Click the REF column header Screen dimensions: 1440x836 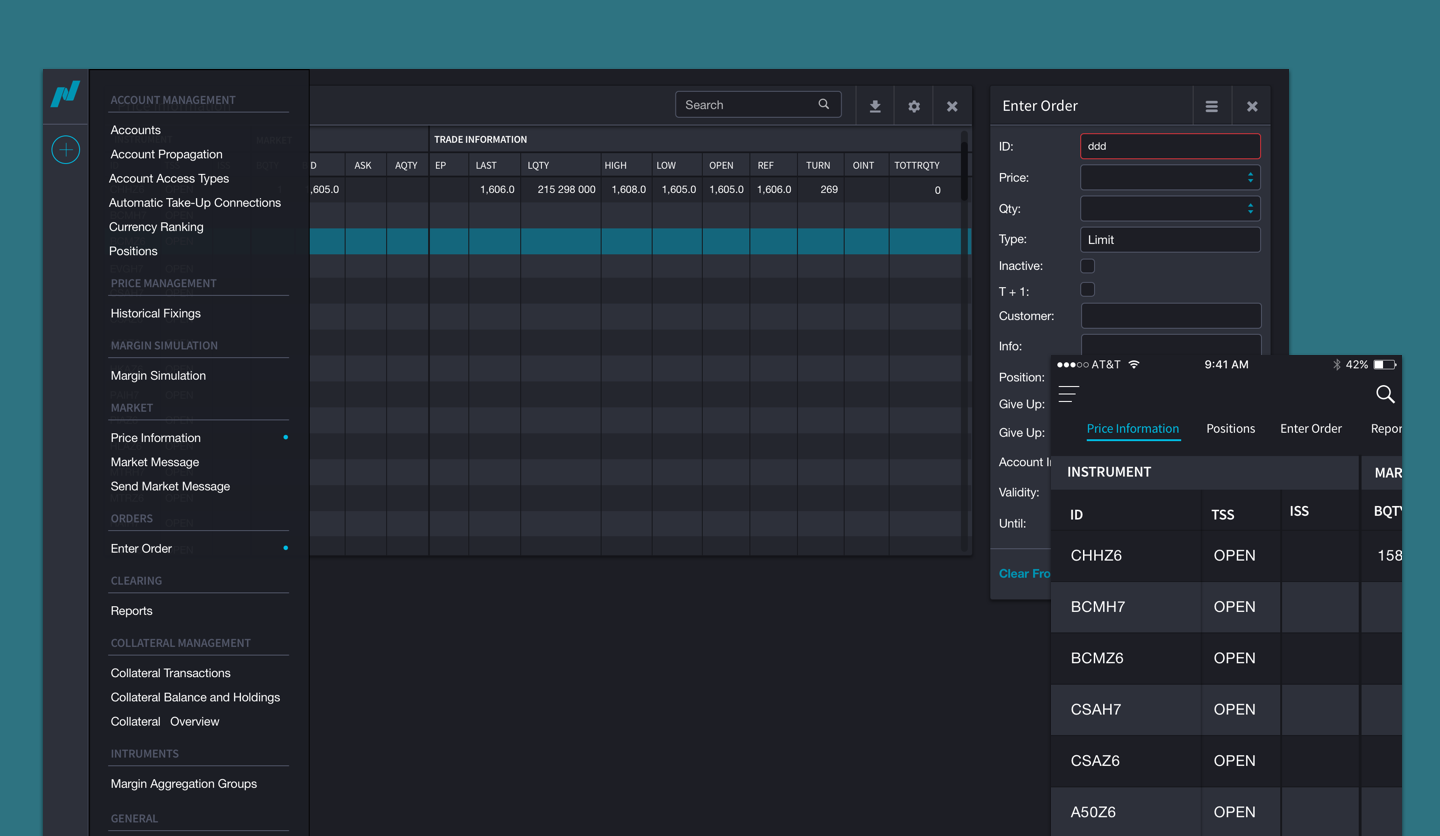(765, 165)
